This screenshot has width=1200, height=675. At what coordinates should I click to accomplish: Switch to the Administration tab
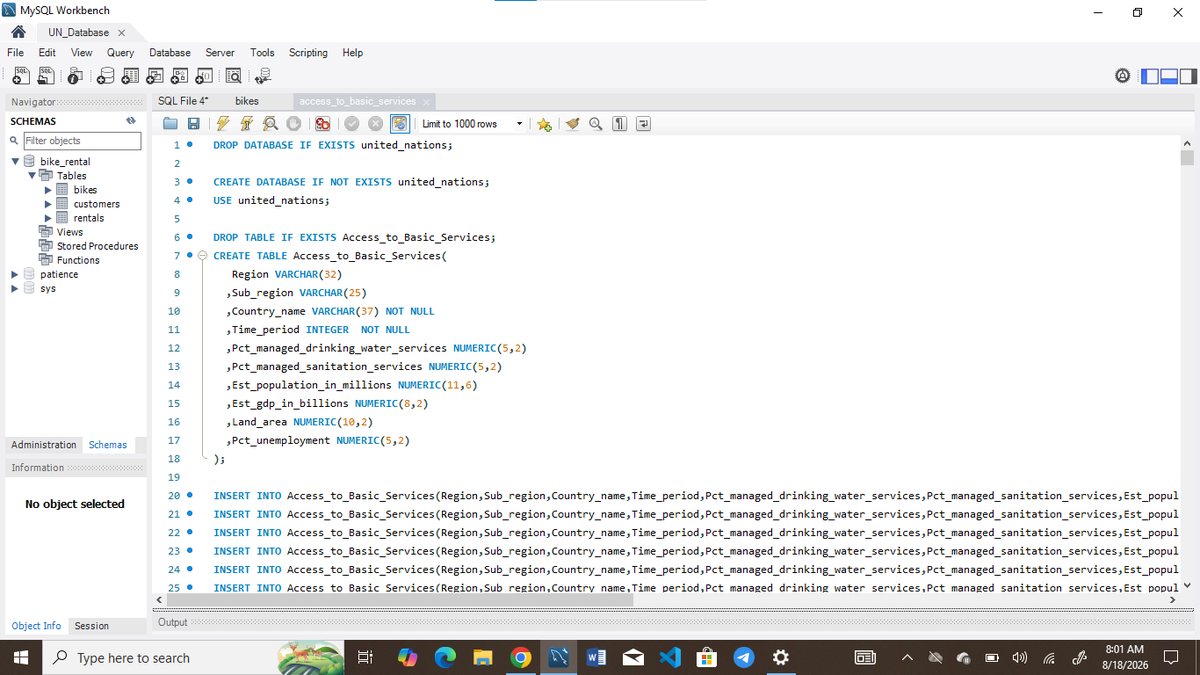pyautogui.click(x=44, y=445)
